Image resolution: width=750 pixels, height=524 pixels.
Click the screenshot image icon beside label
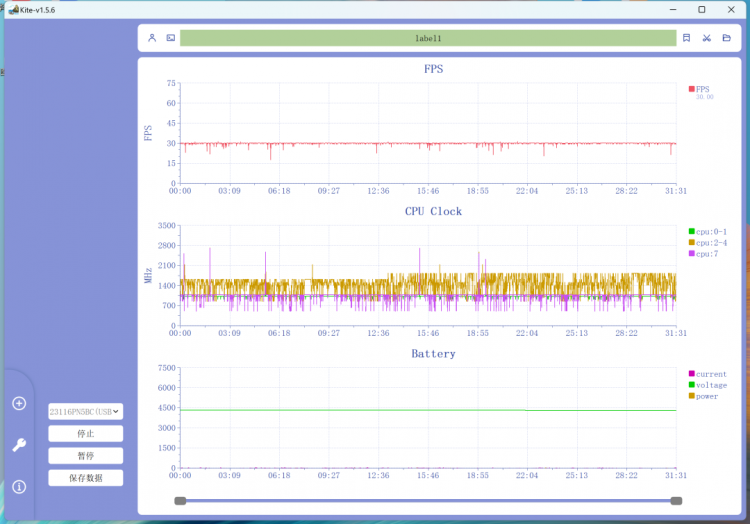(171, 38)
